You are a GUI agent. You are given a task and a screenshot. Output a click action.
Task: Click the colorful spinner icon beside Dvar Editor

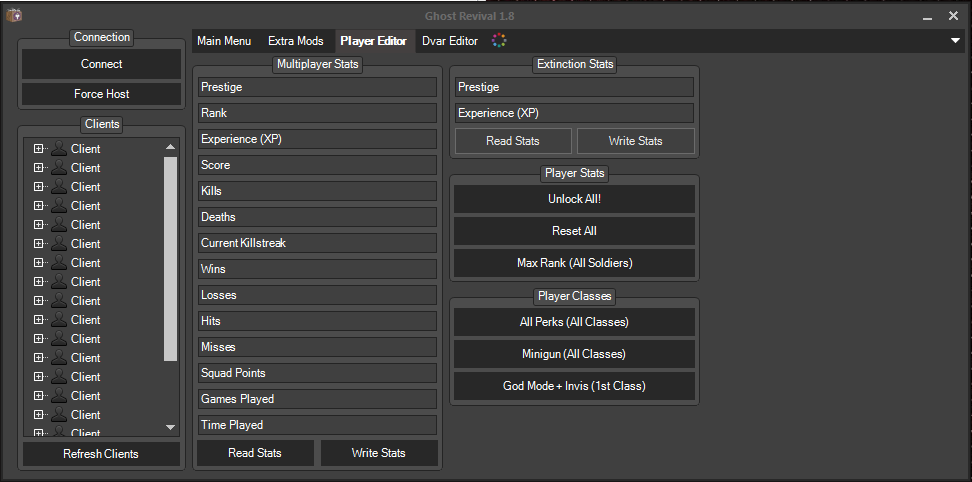coord(500,41)
